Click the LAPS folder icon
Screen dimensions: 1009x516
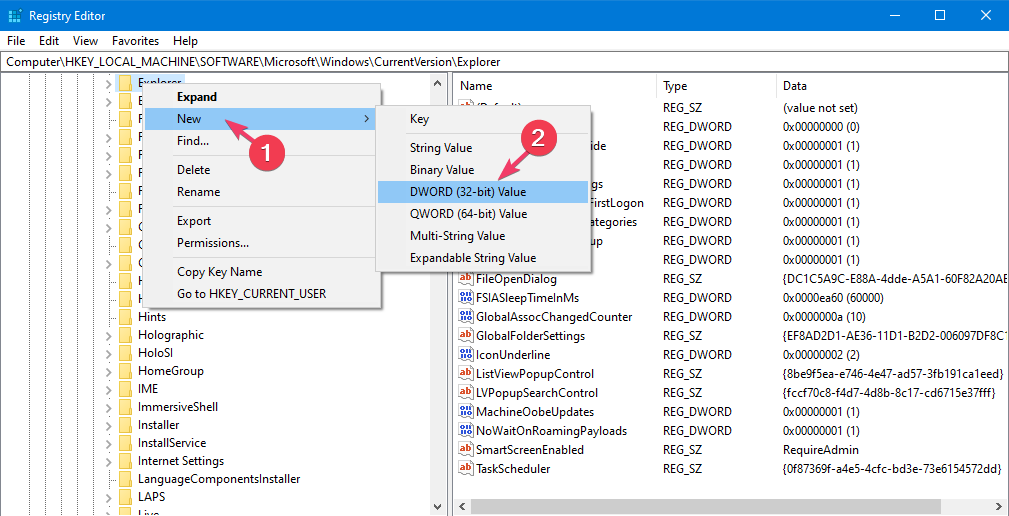pyautogui.click(x=125, y=497)
